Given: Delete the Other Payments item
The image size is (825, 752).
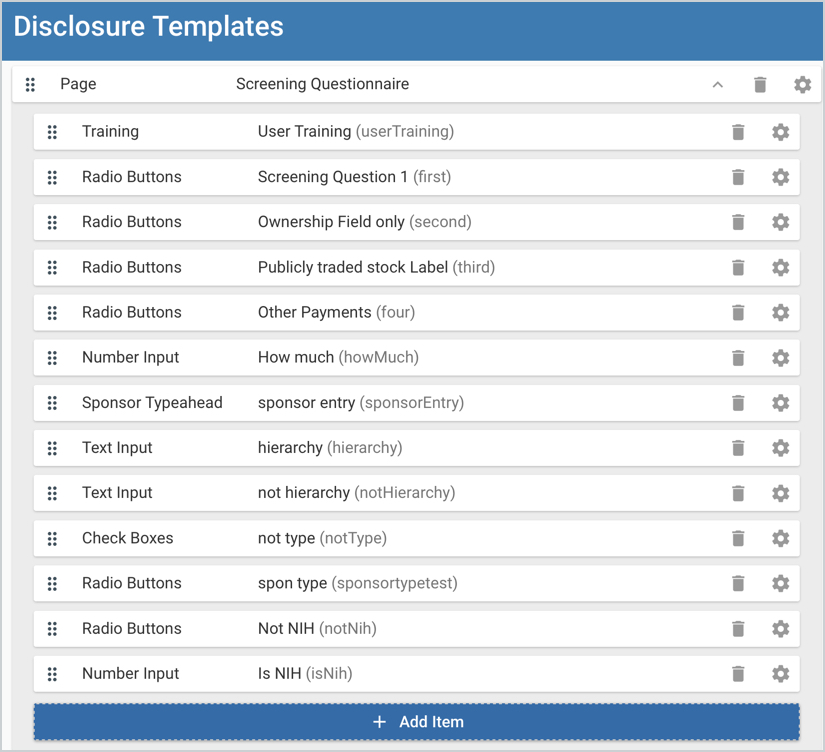Looking at the screenshot, I should [x=738, y=313].
